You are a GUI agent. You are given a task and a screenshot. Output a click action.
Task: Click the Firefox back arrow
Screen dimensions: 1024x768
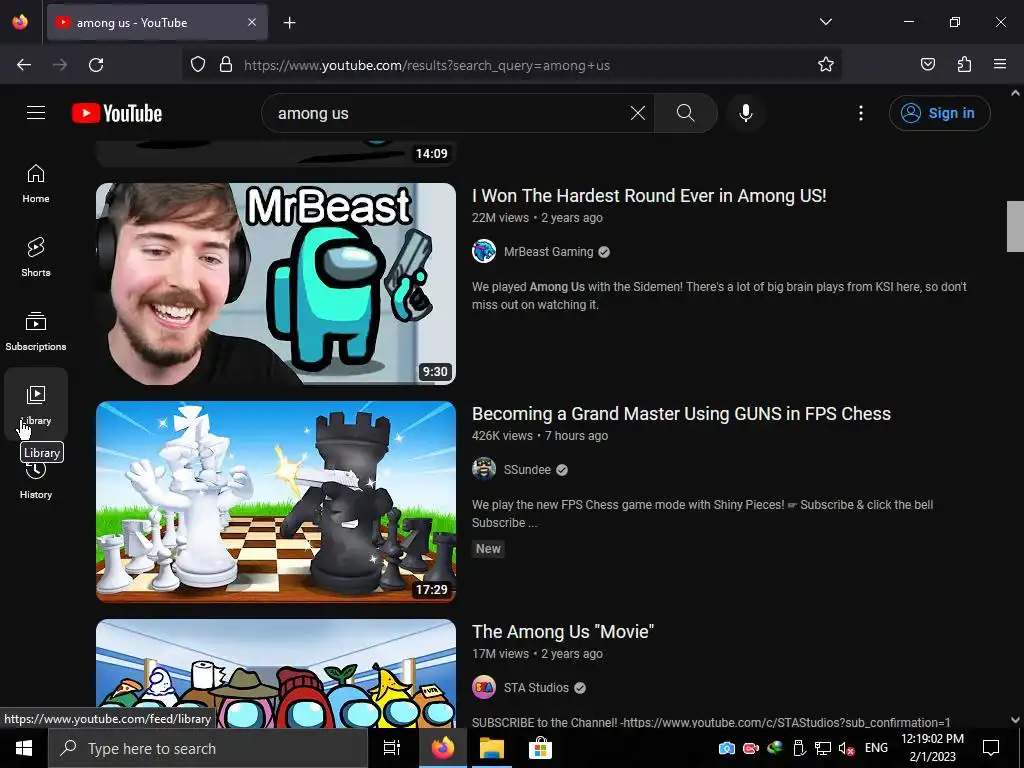pos(24,65)
